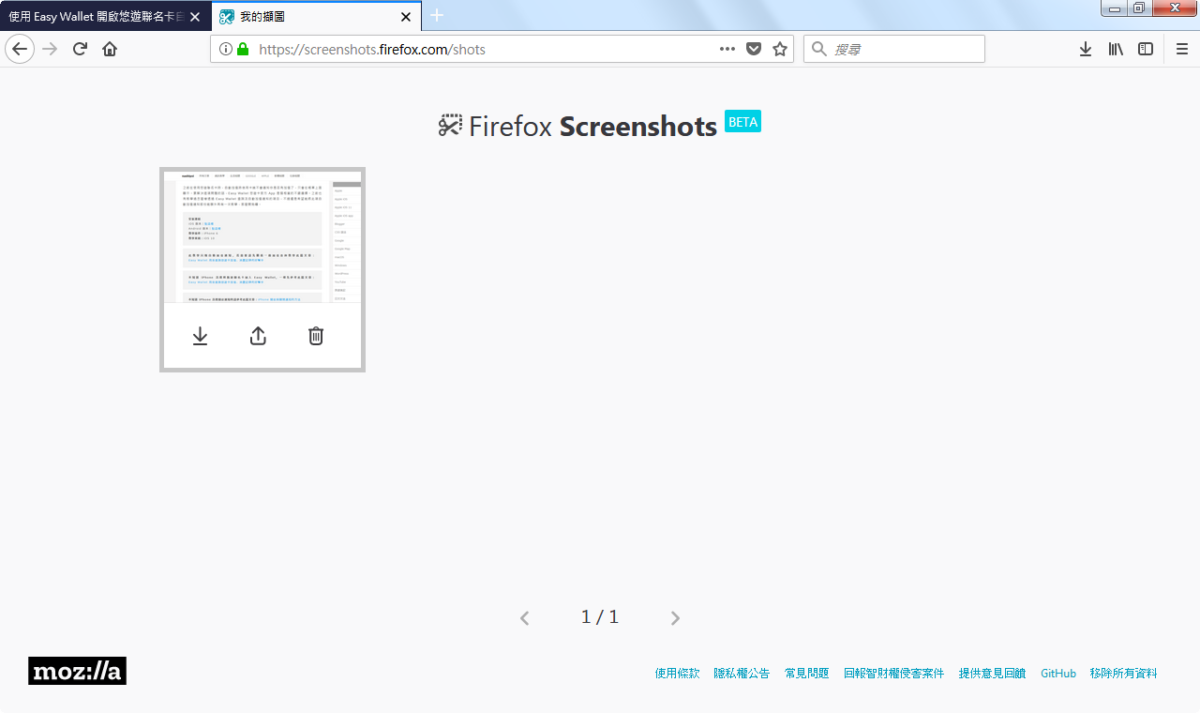Click the search magnifier icon
The height and width of the screenshot is (713, 1200).
(x=819, y=49)
